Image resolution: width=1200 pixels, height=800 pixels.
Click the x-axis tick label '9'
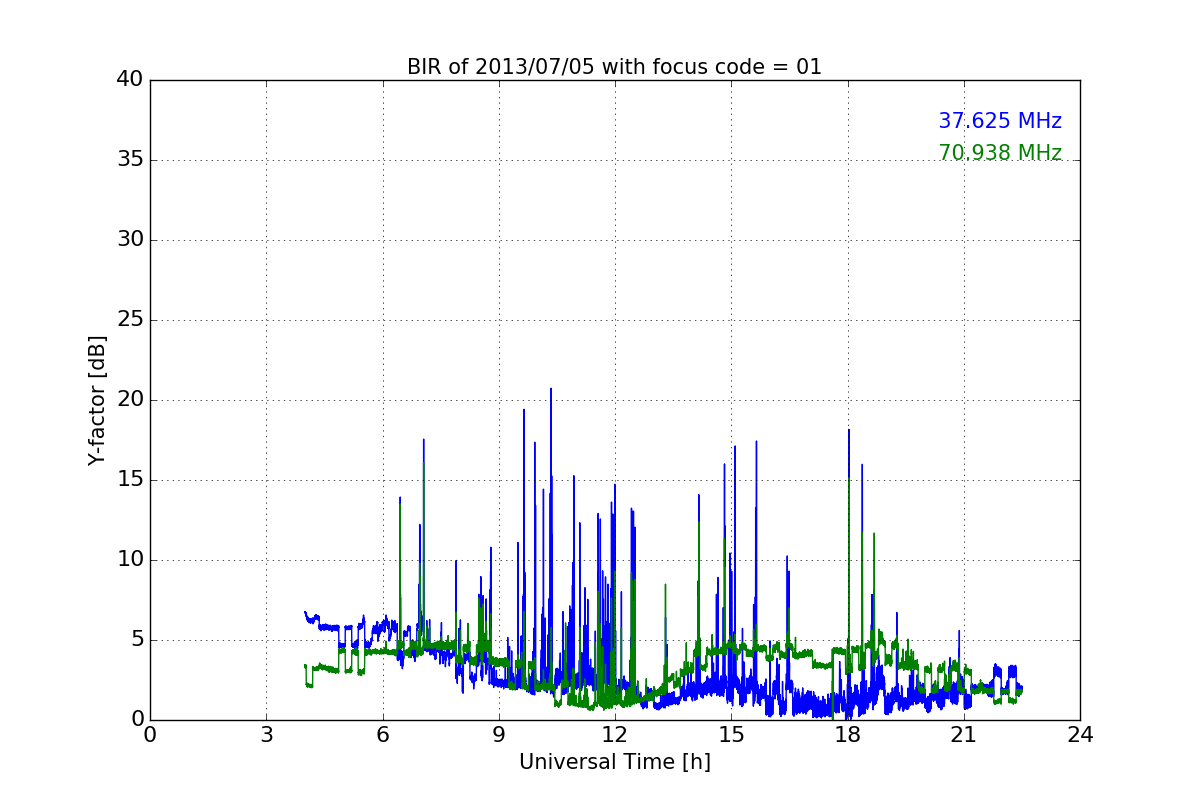[x=499, y=734]
